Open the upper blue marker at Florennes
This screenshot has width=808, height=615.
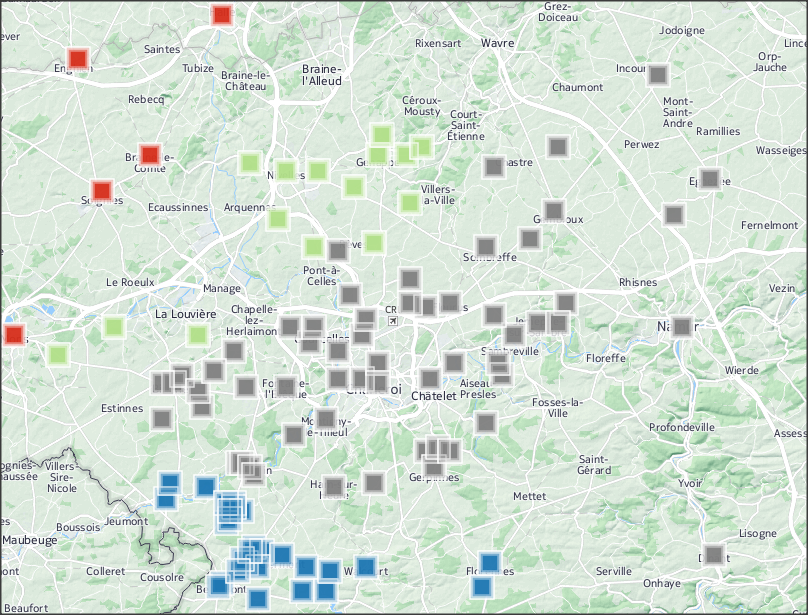tap(489, 563)
